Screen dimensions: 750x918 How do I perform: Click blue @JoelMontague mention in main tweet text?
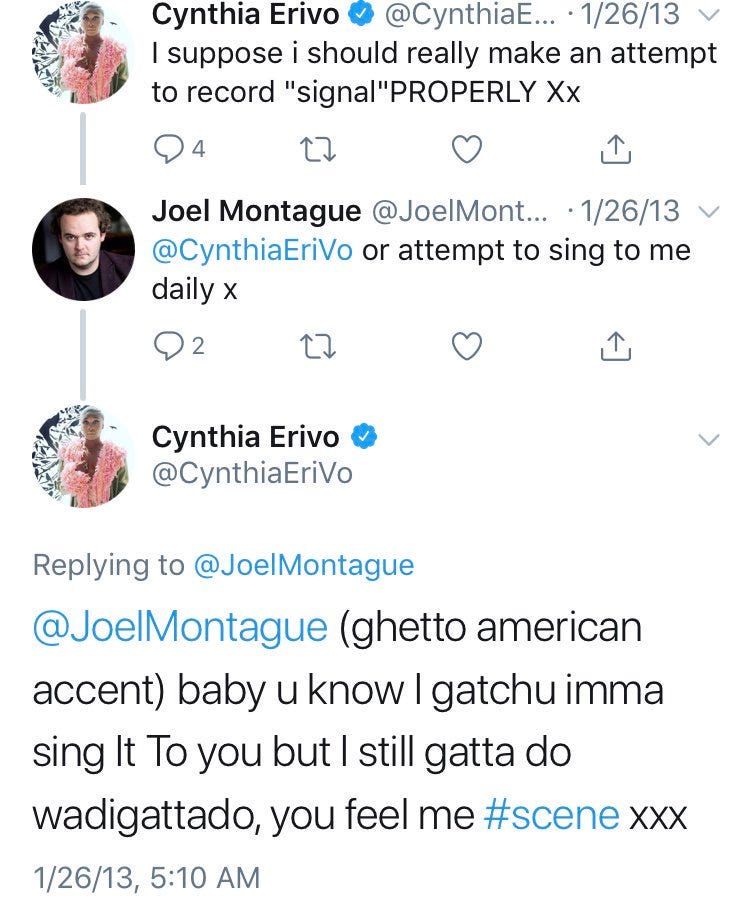180,628
